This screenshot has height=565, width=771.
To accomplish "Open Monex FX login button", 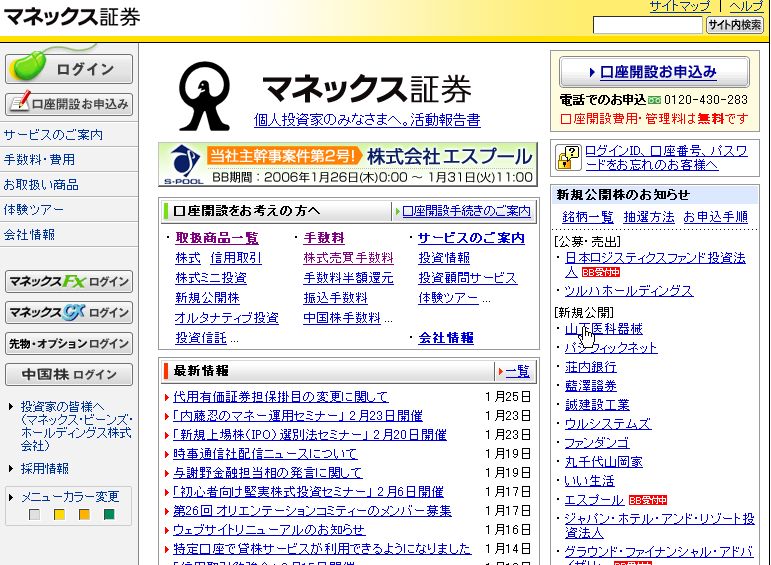I will coord(69,282).
